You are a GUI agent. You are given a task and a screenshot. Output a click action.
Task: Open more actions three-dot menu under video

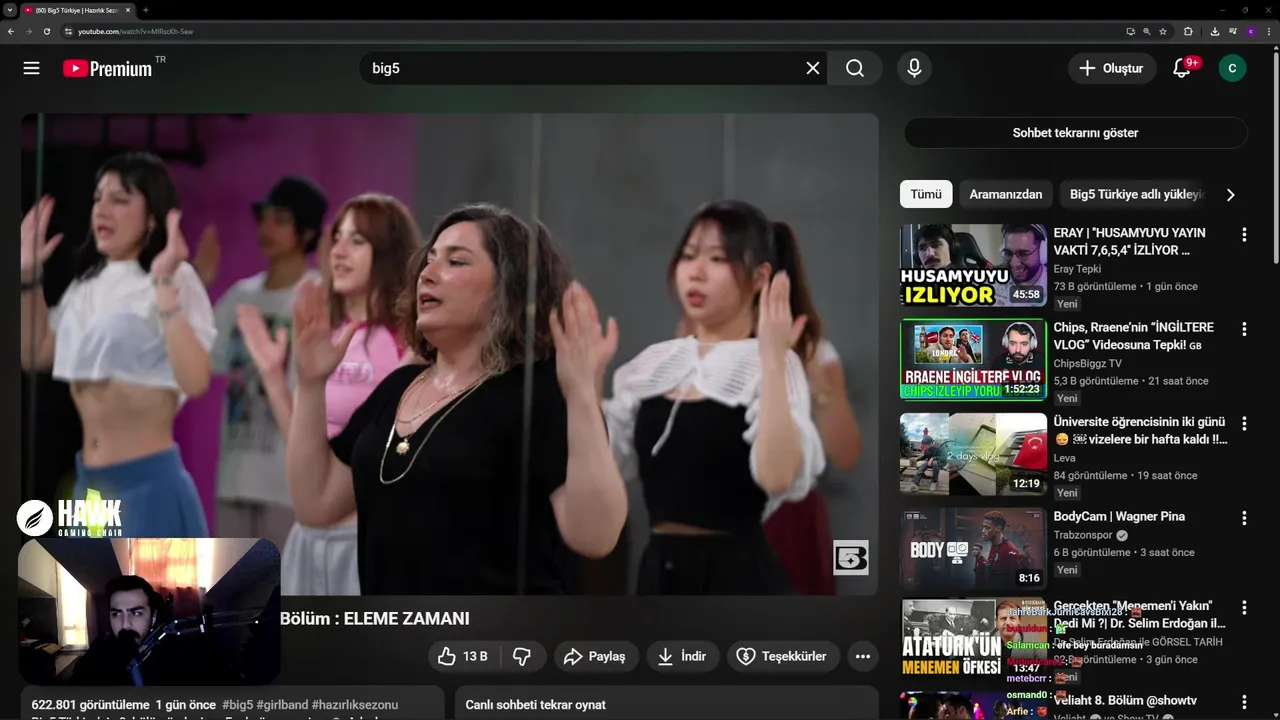pos(862,656)
